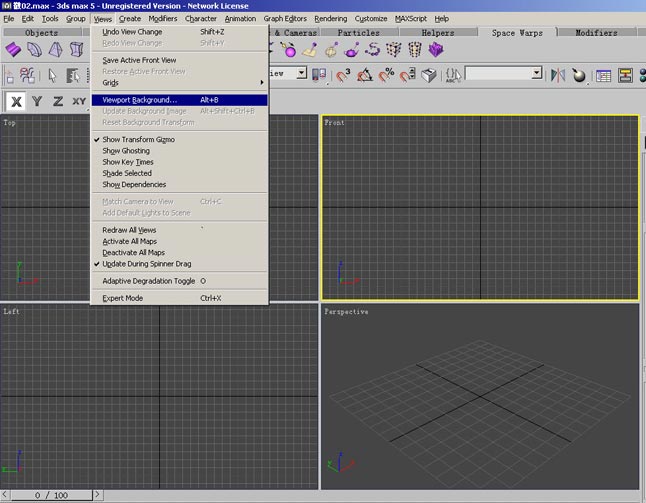Choose Expert Mode in Views menu
Image resolution: width=646 pixels, height=503 pixels.
click(180, 298)
